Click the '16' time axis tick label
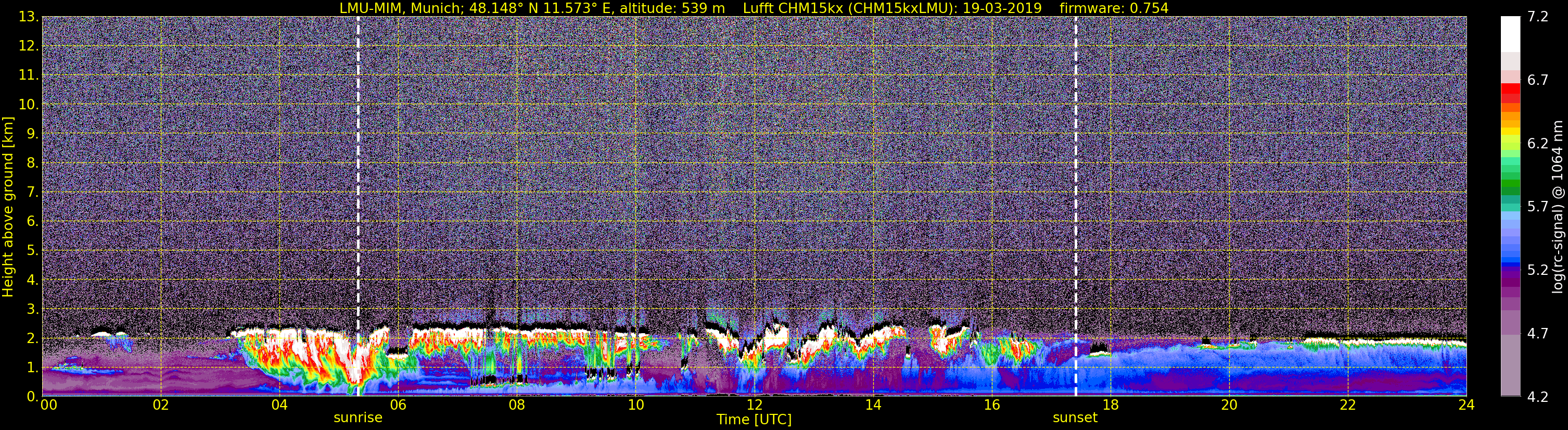Image resolution: width=1568 pixels, height=430 pixels. (991, 405)
